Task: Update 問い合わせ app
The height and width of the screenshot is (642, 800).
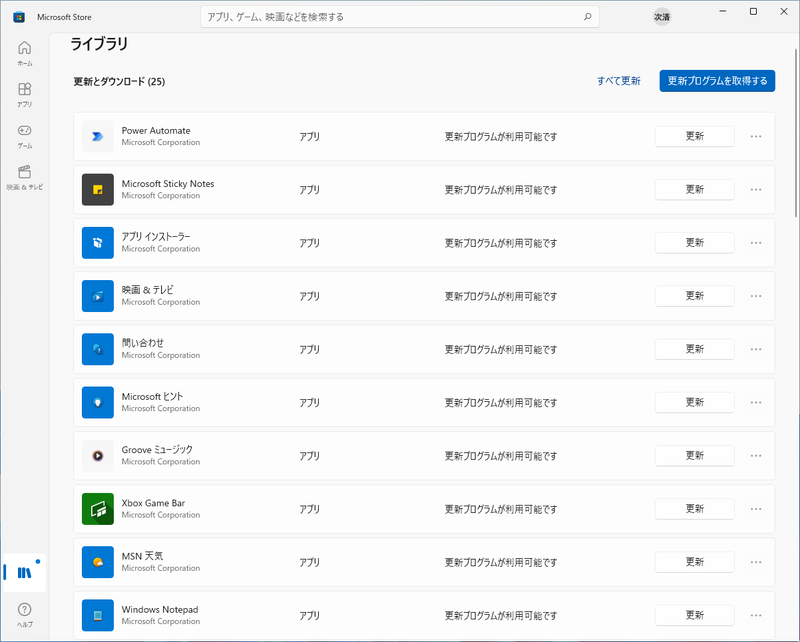Action: 694,349
